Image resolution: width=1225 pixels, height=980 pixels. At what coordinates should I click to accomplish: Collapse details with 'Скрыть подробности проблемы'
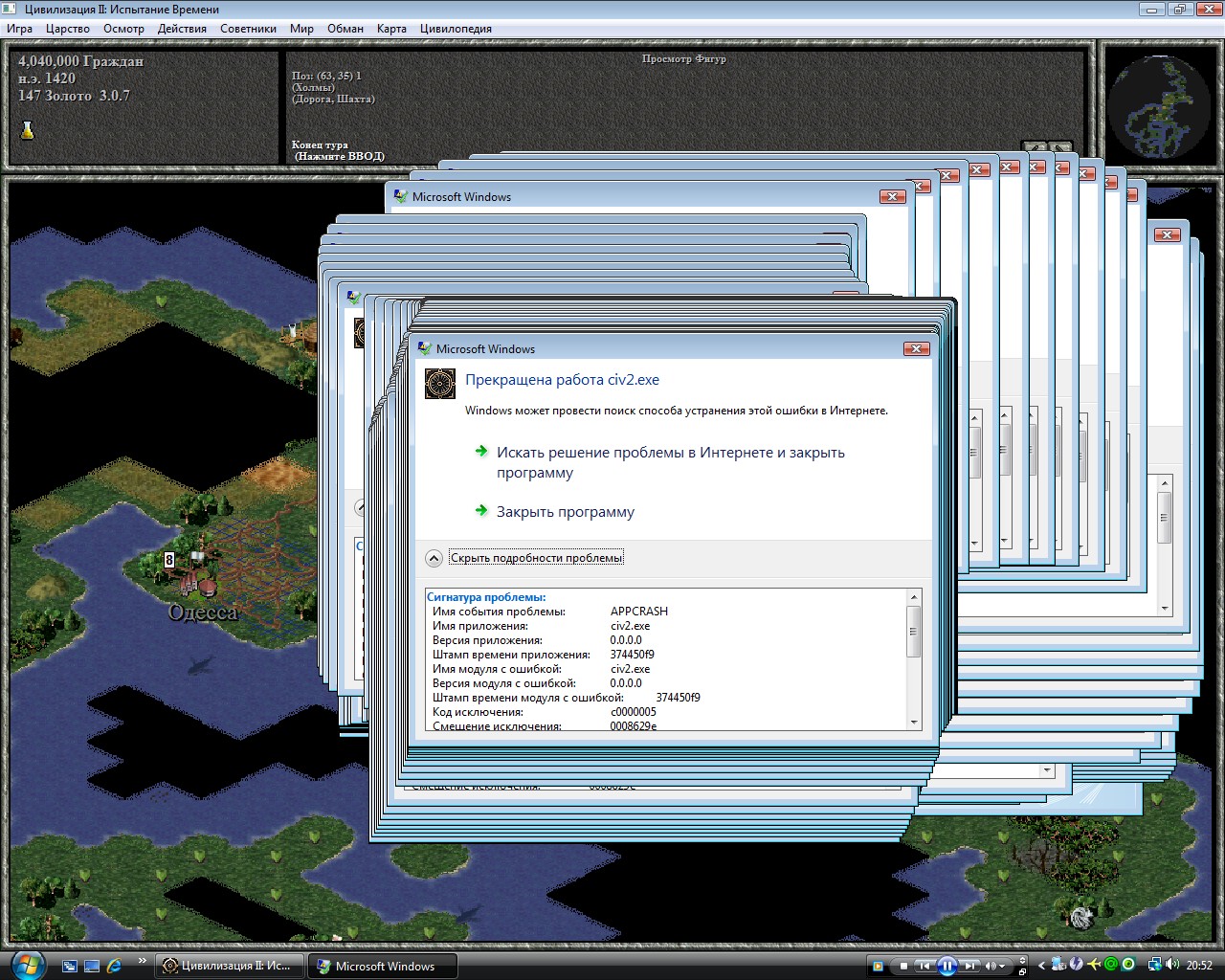pyautogui.click(x=536, y=558)
